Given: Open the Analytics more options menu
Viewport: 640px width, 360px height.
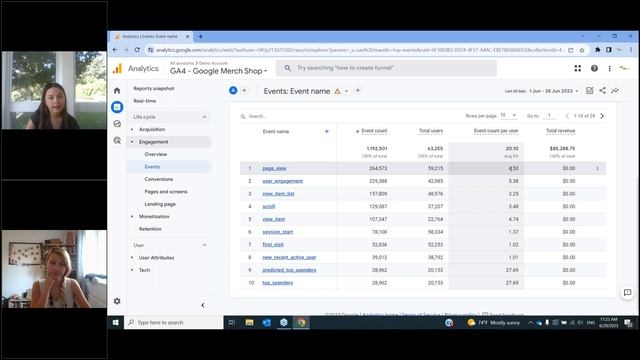Looking at the screenshot, I should (x=609, y=69).
